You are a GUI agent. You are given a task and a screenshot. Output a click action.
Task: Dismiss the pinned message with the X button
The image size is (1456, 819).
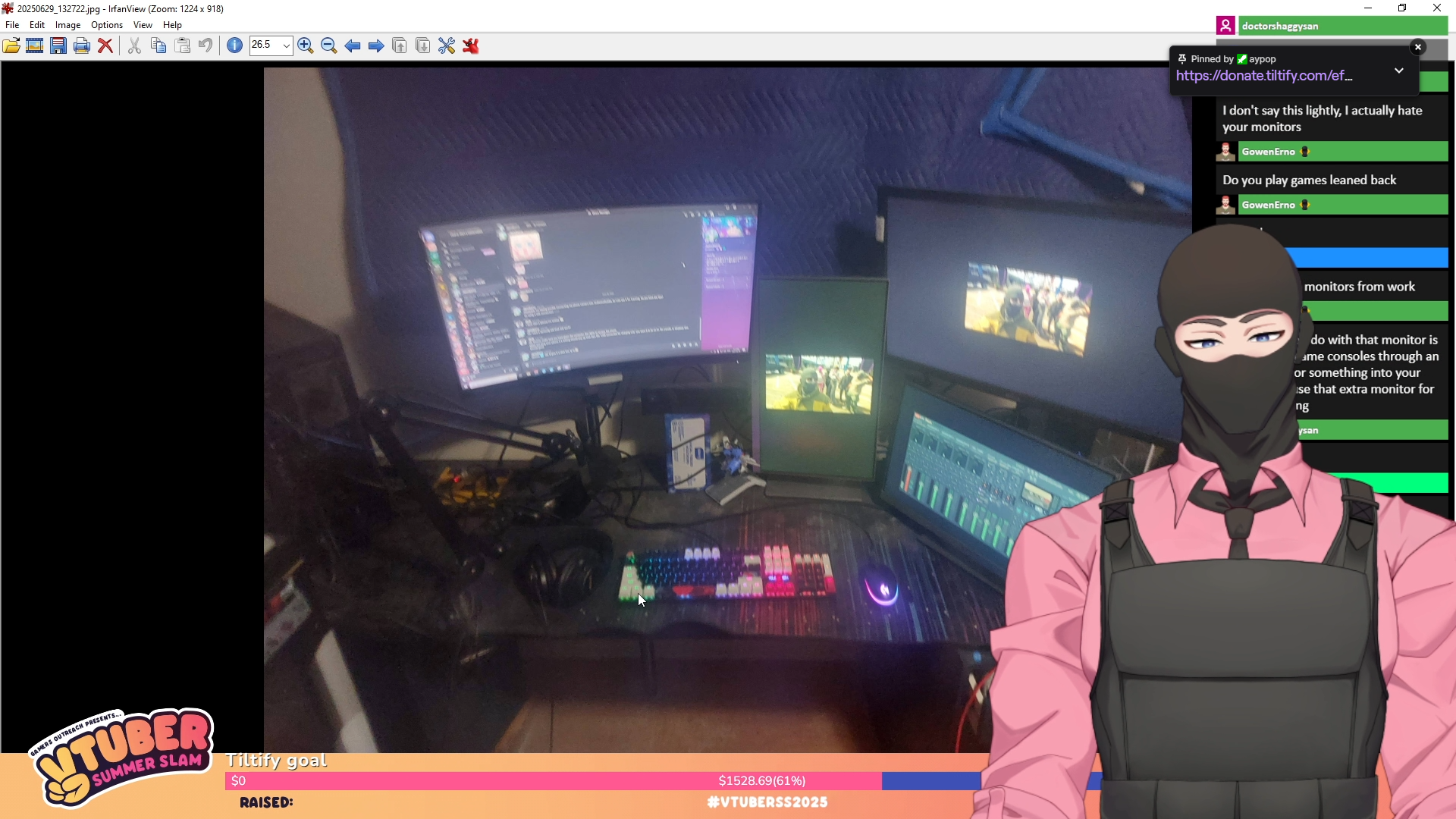tap(1418, 47)
